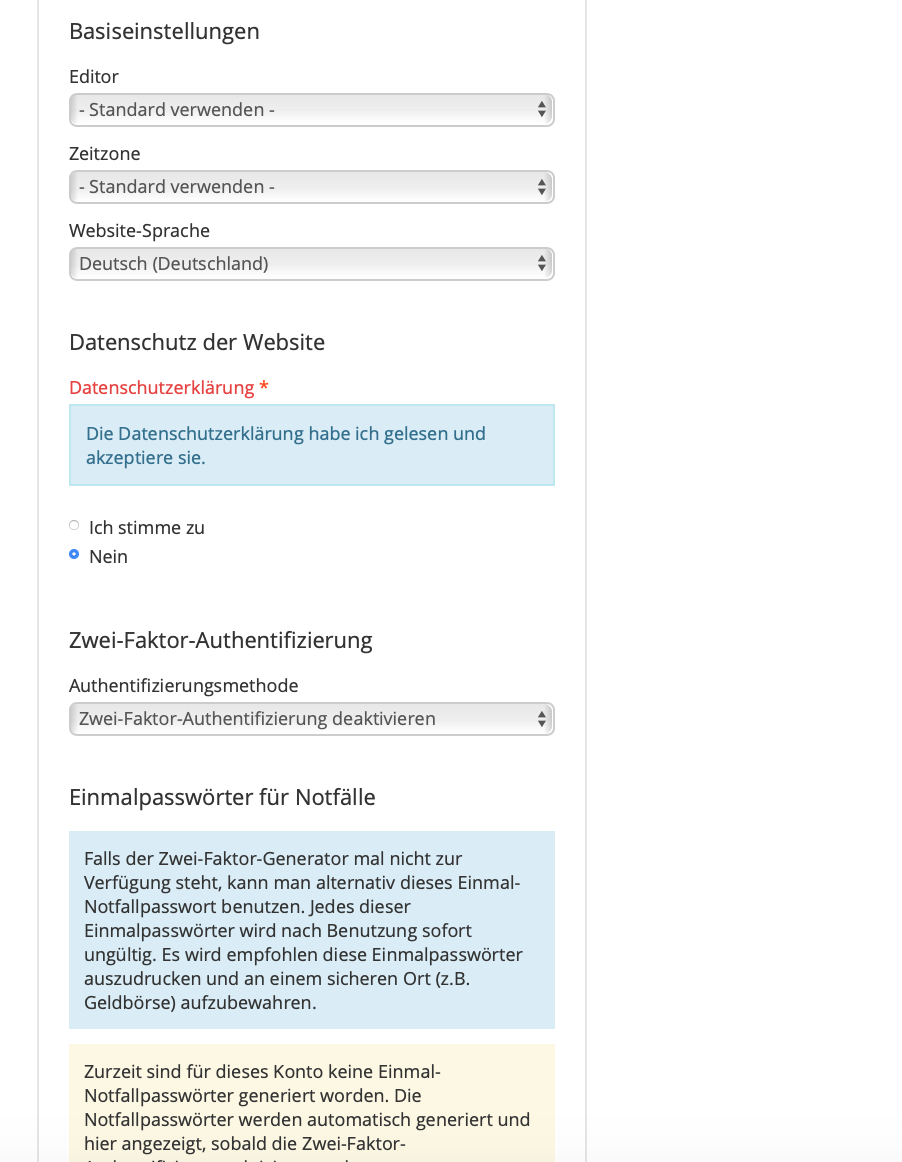Image resolution: width=902 pixels, height=1162 pixels.
Task: Open the Zeitzone dropdown
Action: (x=311, y=187)
